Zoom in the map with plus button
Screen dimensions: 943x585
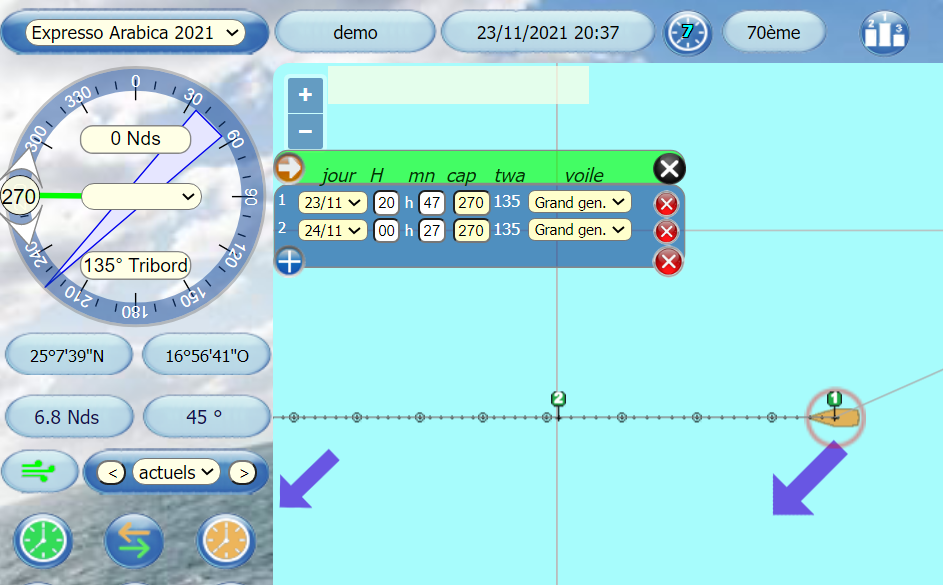[305, 95]
